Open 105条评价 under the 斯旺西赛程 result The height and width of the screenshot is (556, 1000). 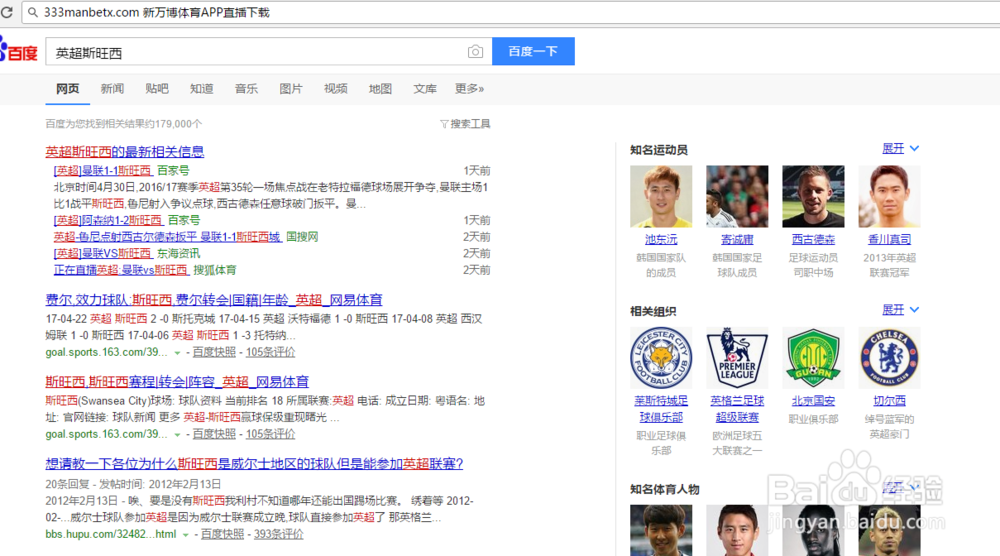coord(270,434)
